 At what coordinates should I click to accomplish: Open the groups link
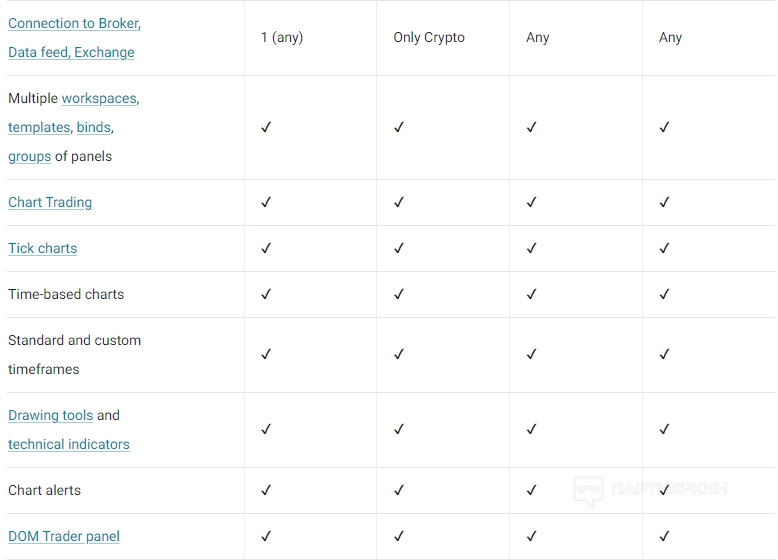[x=29, y=156]
